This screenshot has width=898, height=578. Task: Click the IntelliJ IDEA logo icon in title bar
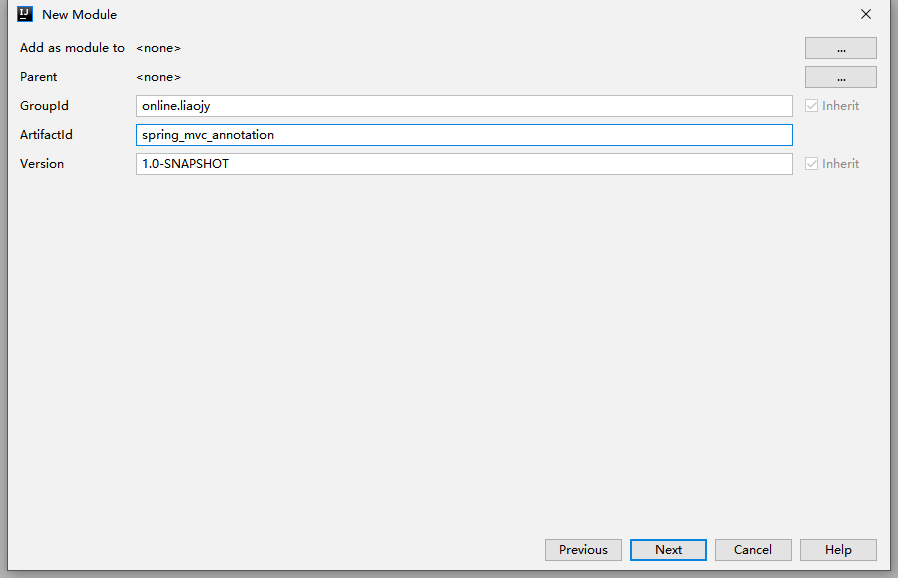(x=25, y=14)
